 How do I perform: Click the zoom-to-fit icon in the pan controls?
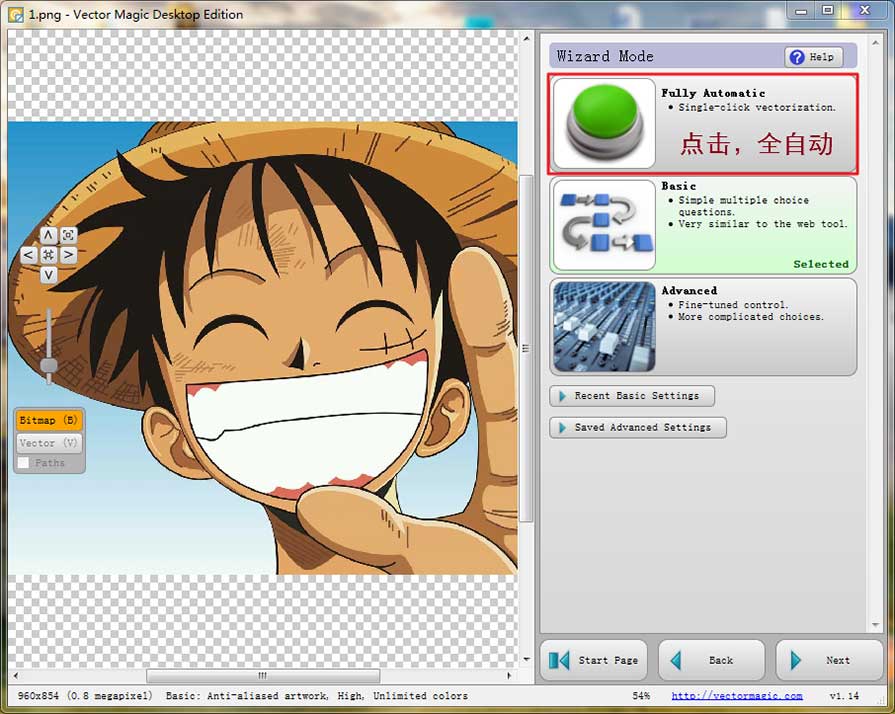[68, 235]
